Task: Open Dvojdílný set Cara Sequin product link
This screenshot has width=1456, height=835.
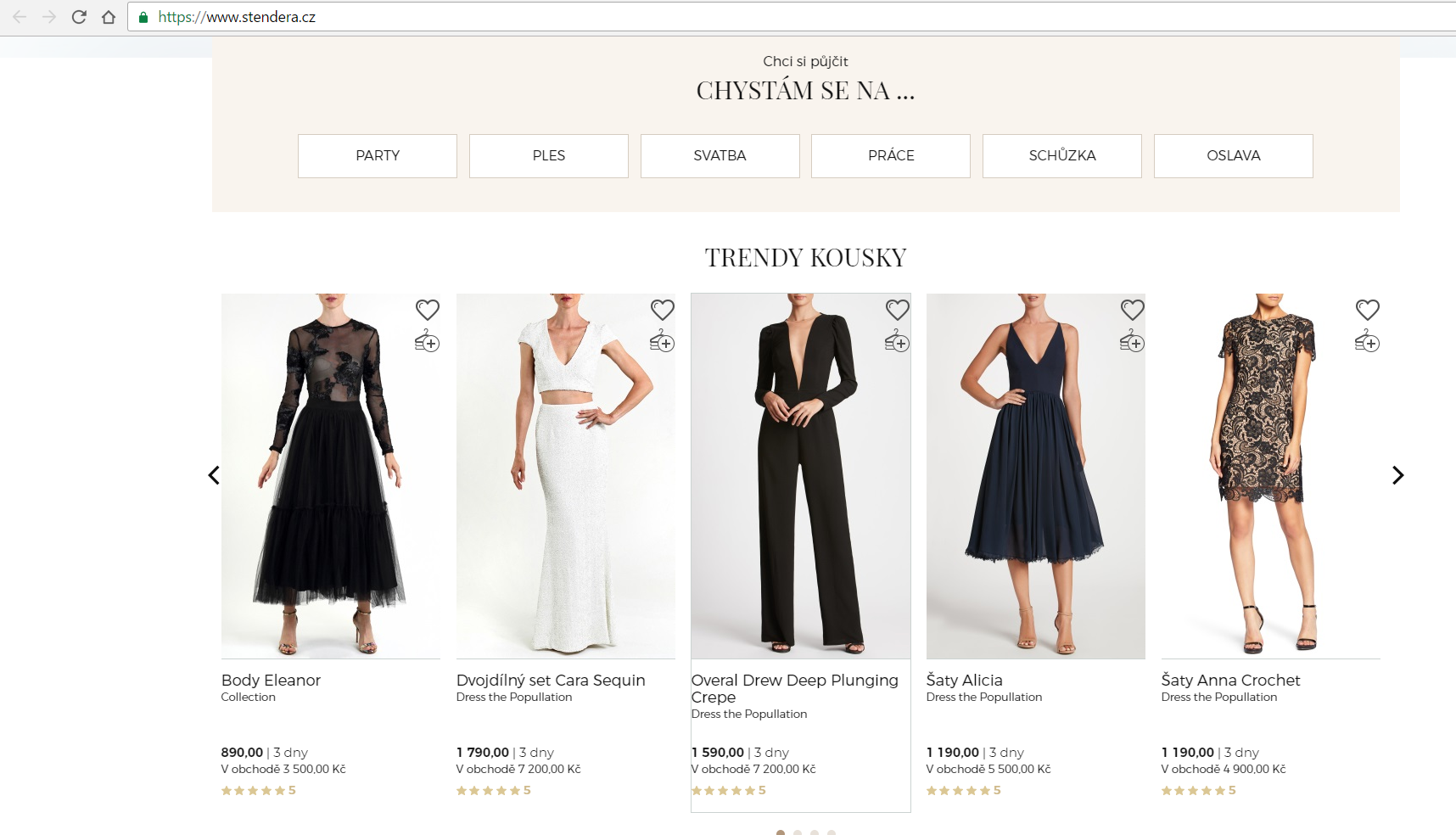Action: point(550,681)
